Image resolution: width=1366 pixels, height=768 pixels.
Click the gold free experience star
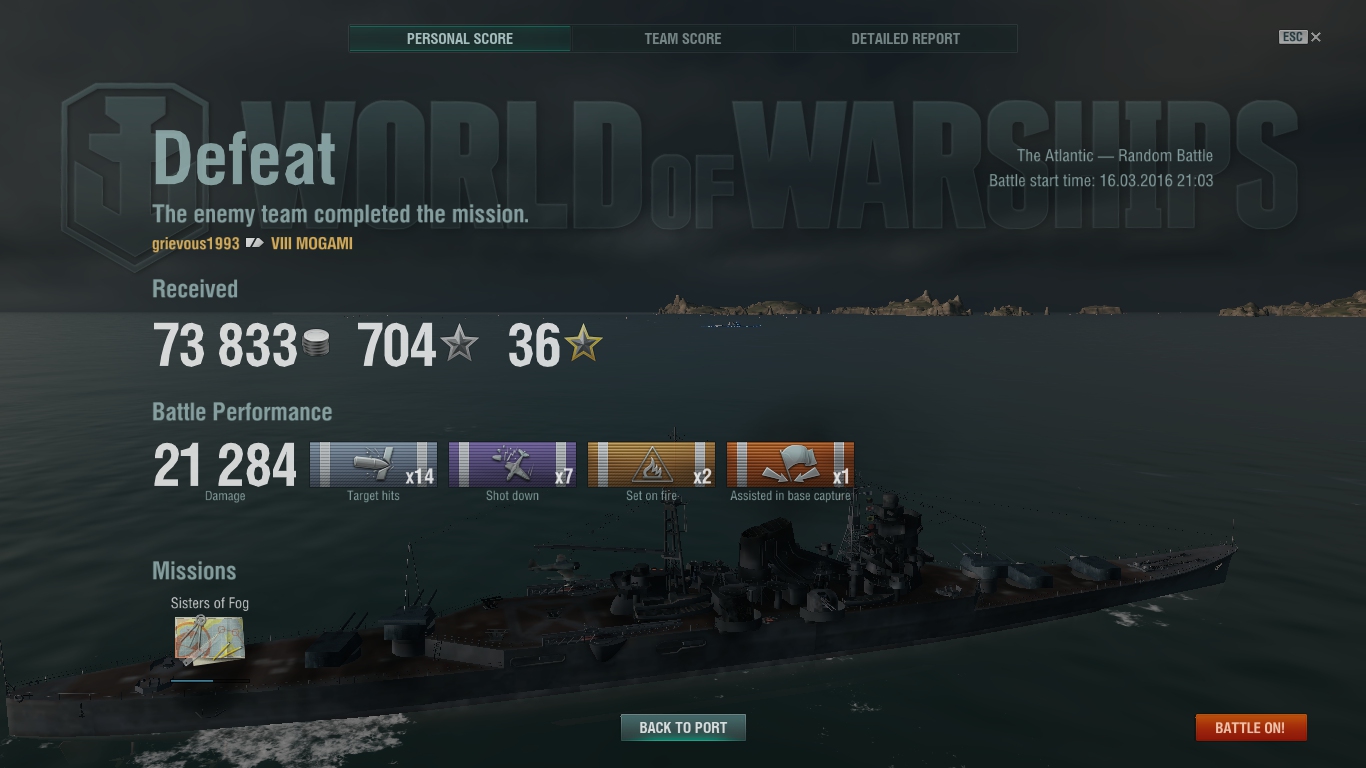coord(584,345)
